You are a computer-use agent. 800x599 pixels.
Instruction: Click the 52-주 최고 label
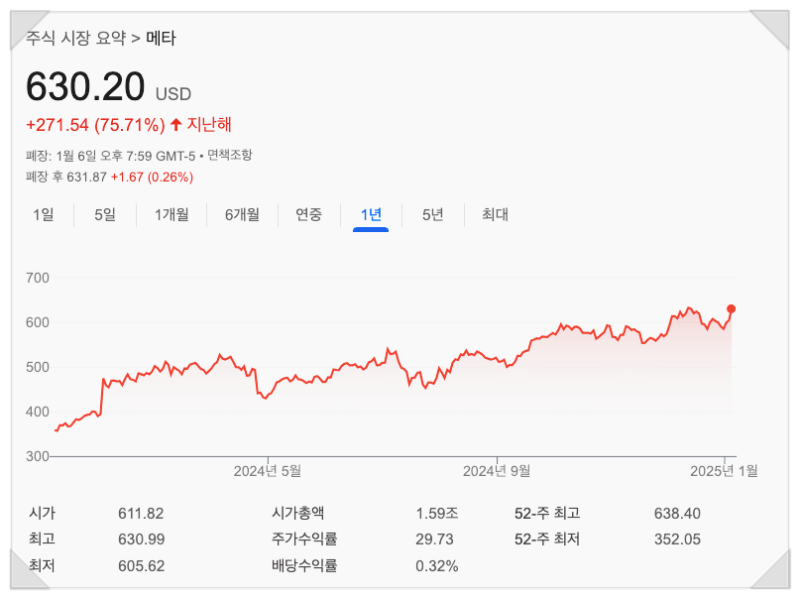point(547,513)
